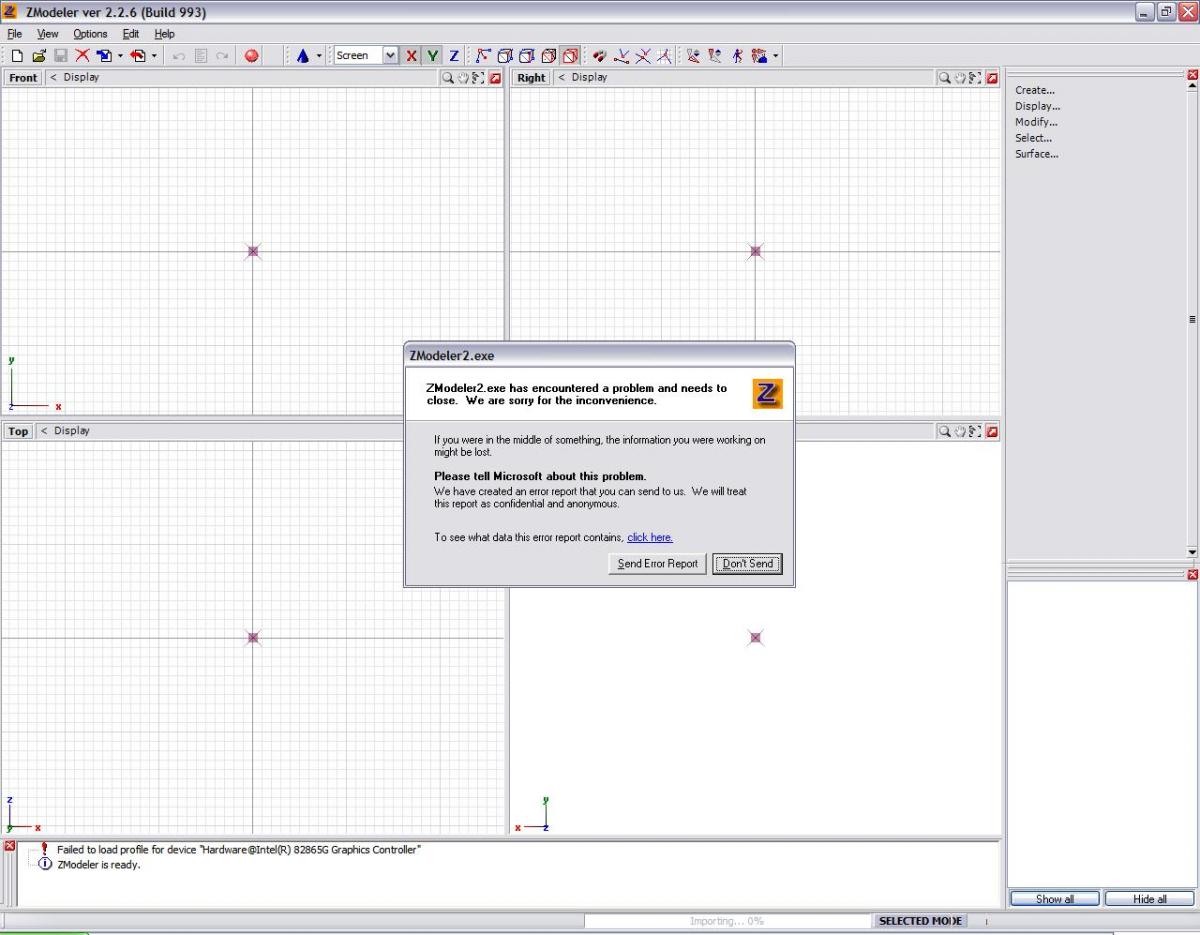Open the Export dropdown arrow
The image size is (1200, 935).
click(x=154, y=56)
